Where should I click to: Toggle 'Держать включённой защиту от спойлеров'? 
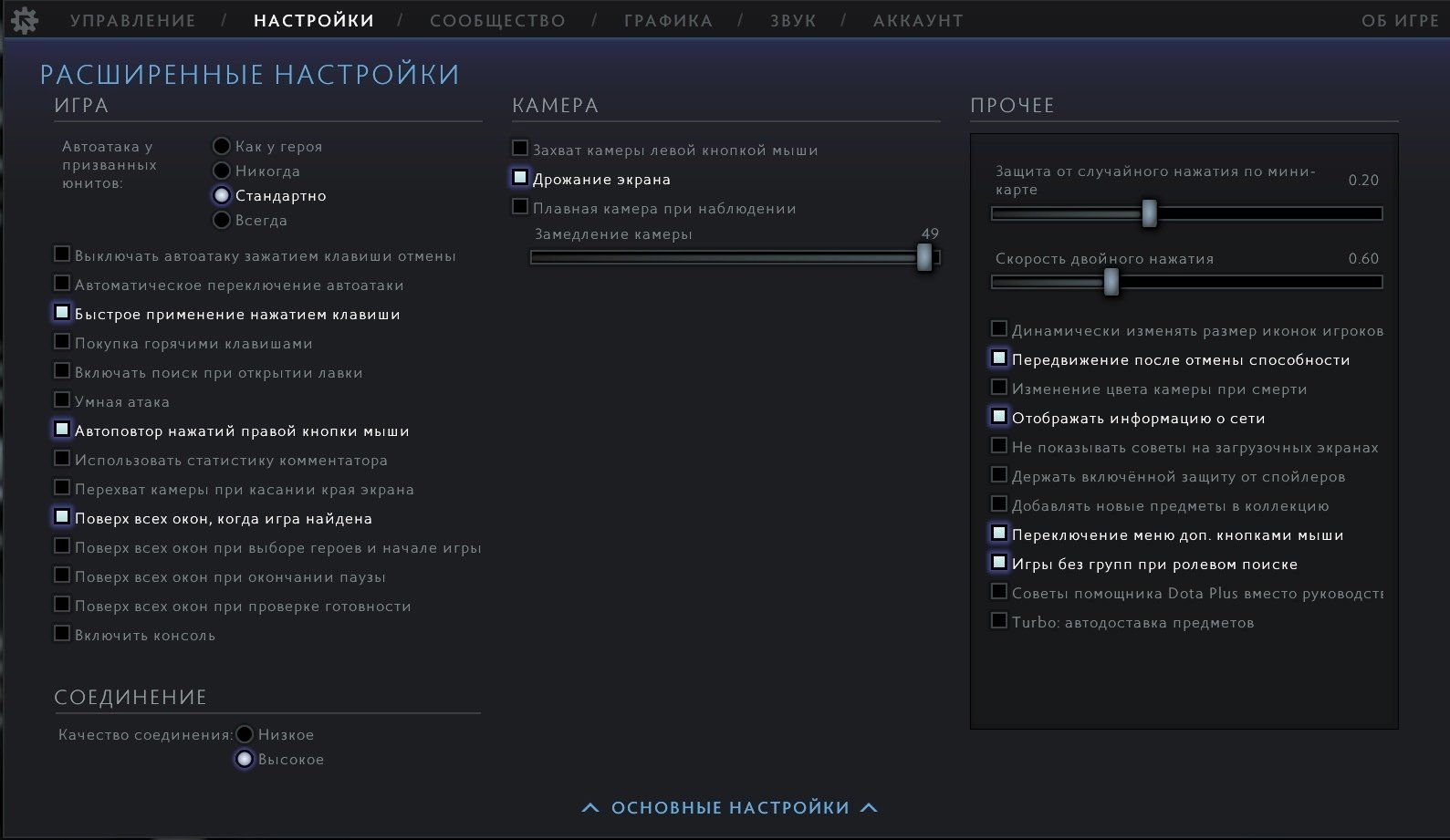999,475
